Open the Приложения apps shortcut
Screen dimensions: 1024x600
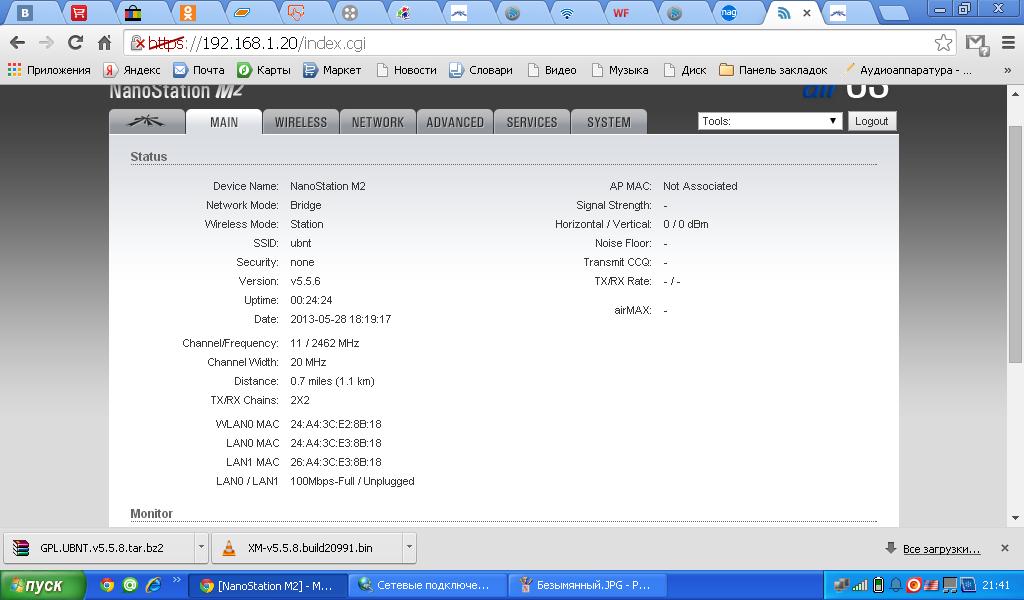pos(49,70)
